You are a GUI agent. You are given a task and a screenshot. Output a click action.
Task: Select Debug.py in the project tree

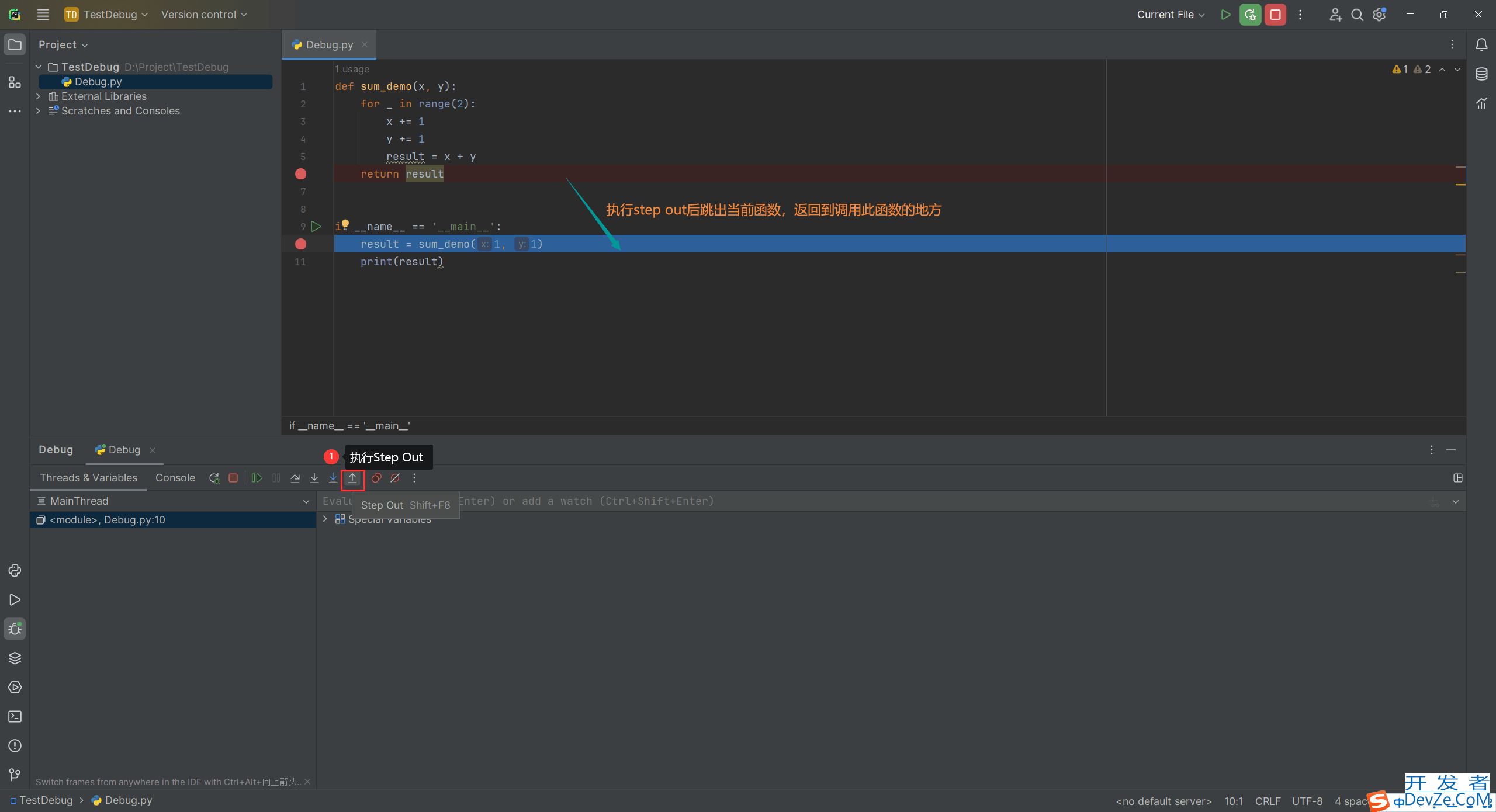[155, 82]
